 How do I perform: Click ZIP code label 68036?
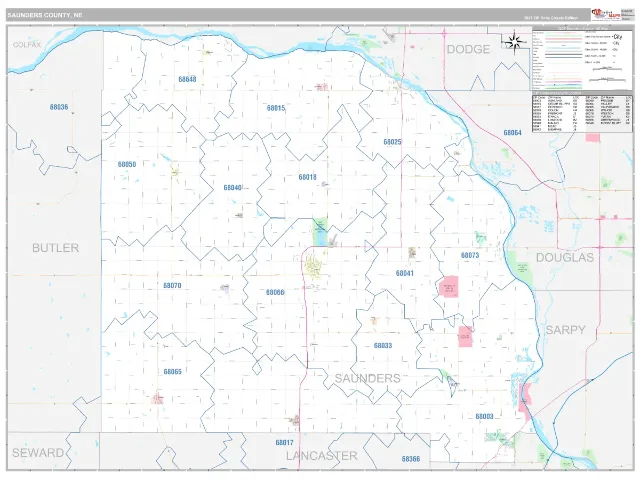59,107
